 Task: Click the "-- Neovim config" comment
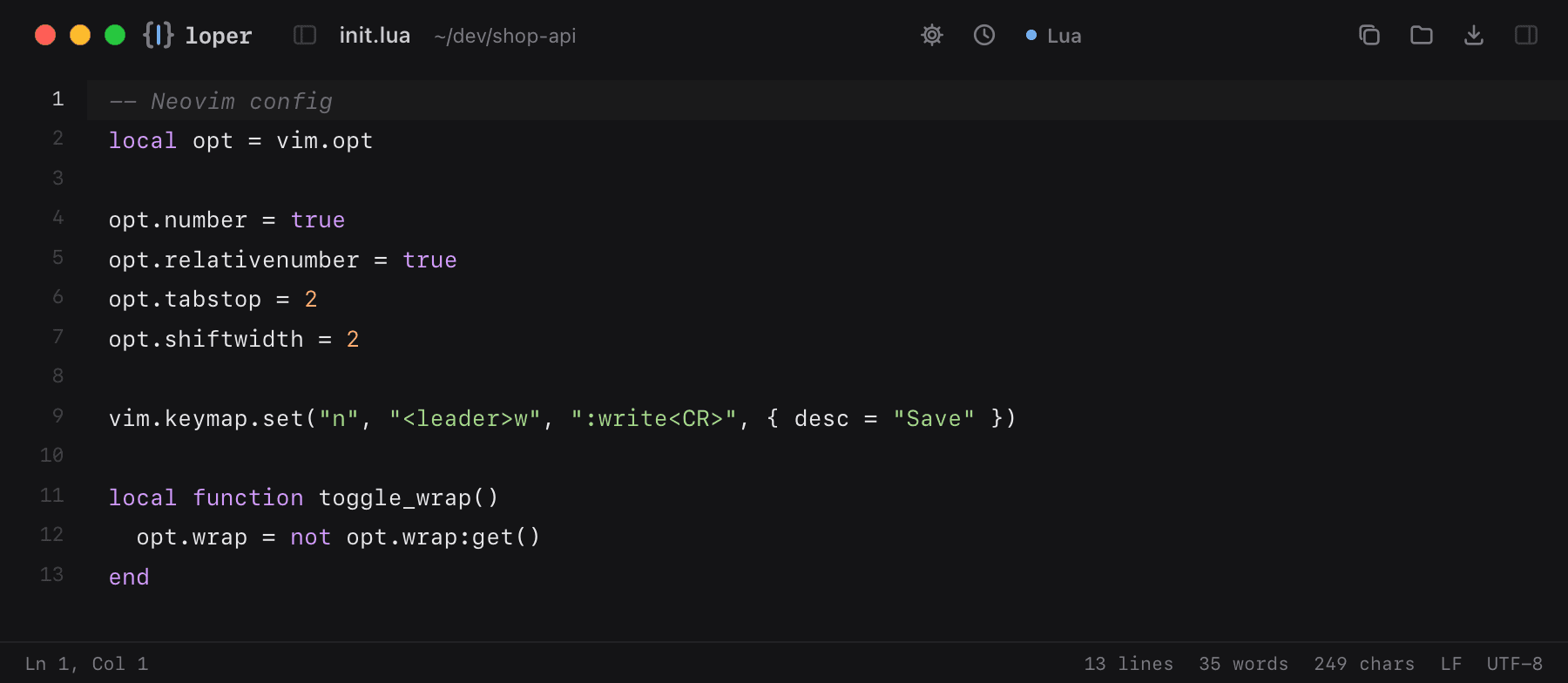coord(220,101)
